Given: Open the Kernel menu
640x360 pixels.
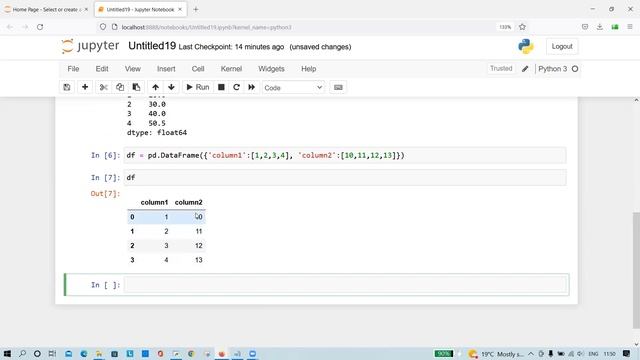Looking at the screenshot, I should pyautogui.click(x=231, y=69).
